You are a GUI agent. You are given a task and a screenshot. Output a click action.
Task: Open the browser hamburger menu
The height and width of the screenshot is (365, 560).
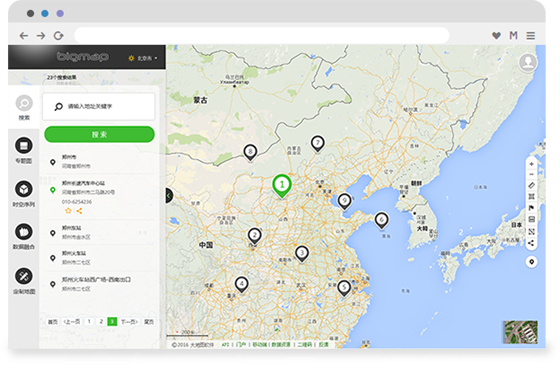click(531, 36)
